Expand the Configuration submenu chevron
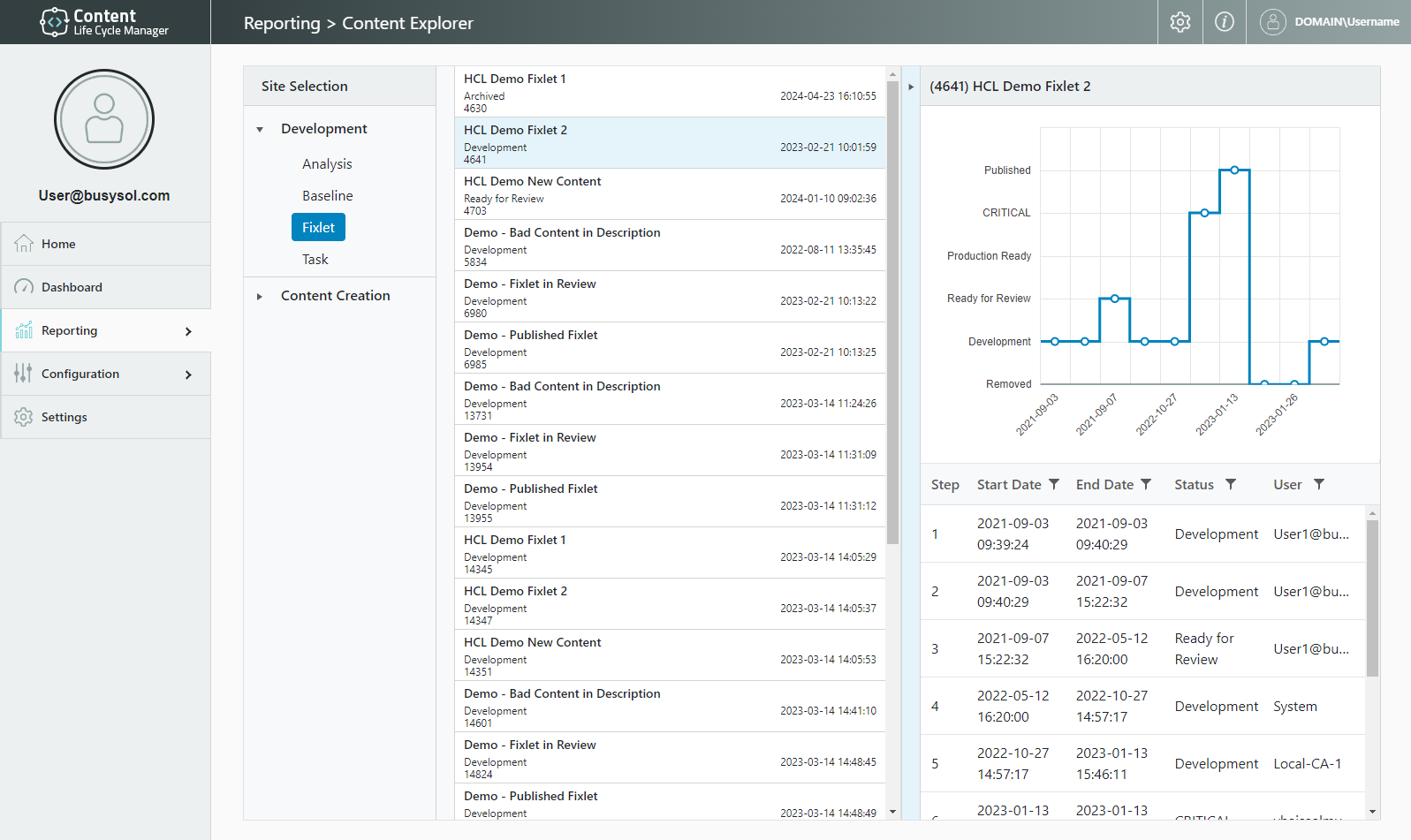Viewport: 1411px width, 840px height. [x=188, y=375]
